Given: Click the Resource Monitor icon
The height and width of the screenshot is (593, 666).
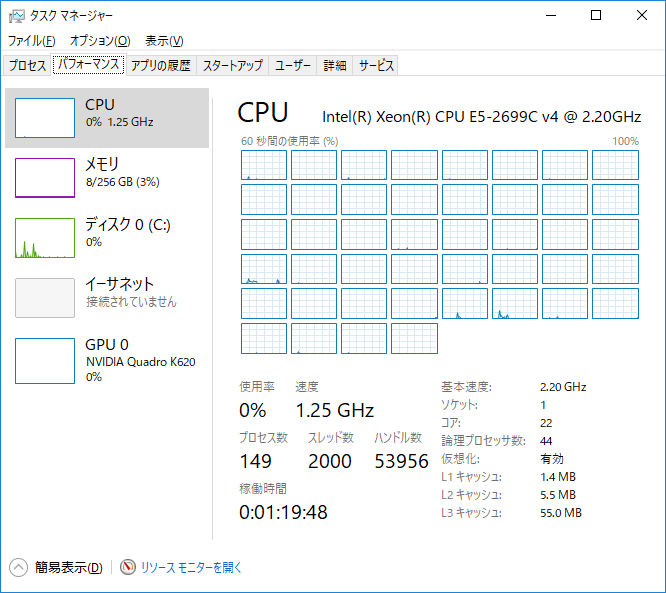Looking at the screenshot, I should point(127,567).
